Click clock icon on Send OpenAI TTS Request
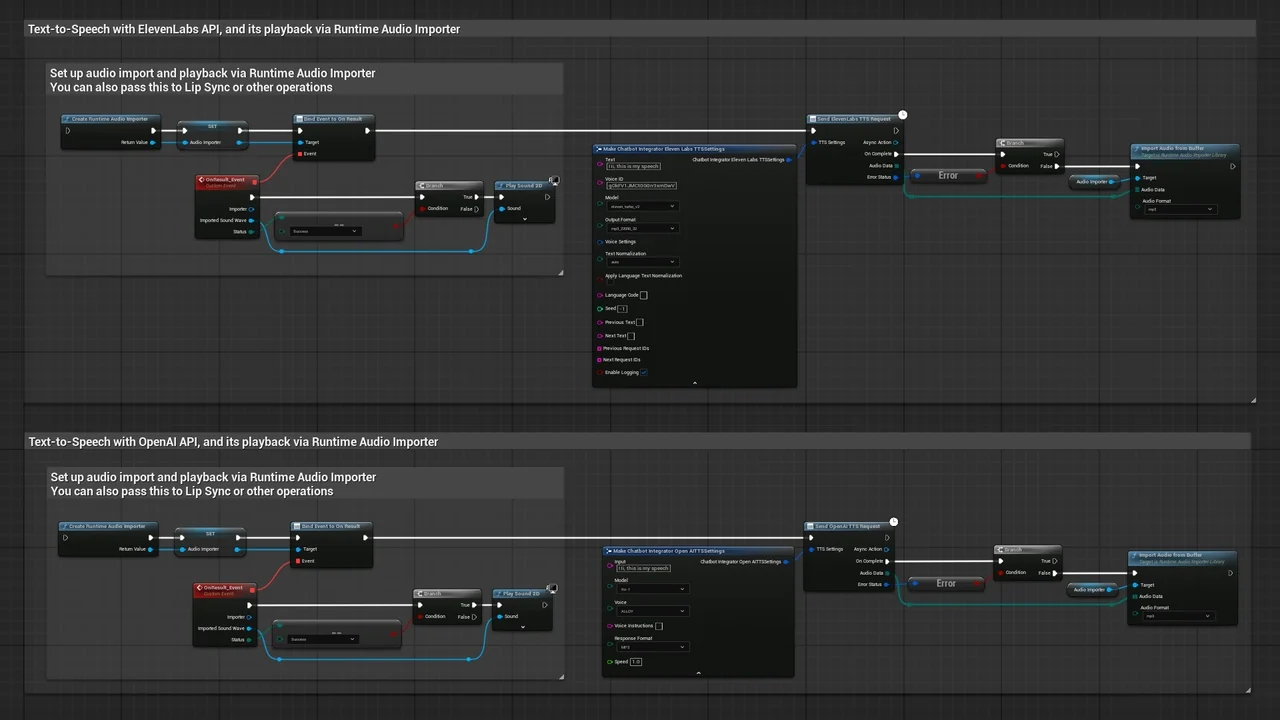The image size is (1280, 720). (x=894, y=522)
